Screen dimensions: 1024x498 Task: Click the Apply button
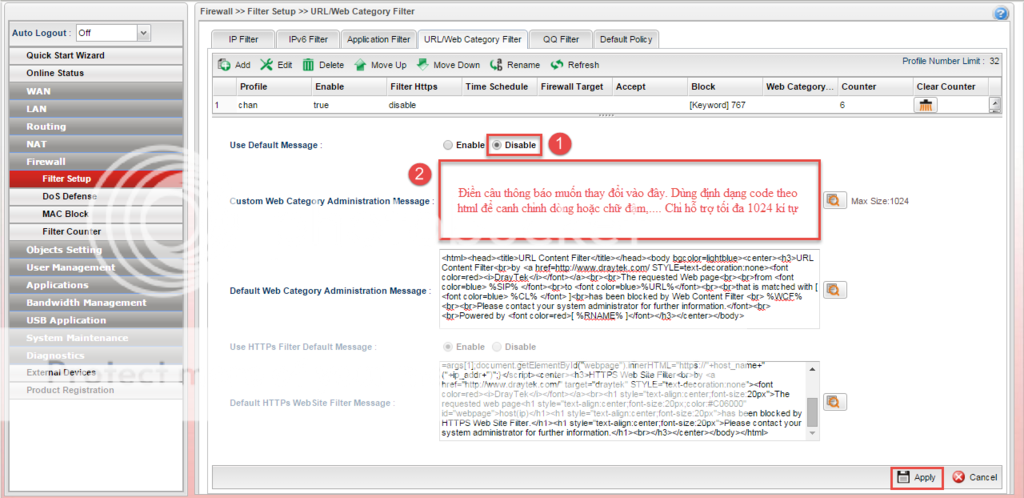click(x=917, y=477)
